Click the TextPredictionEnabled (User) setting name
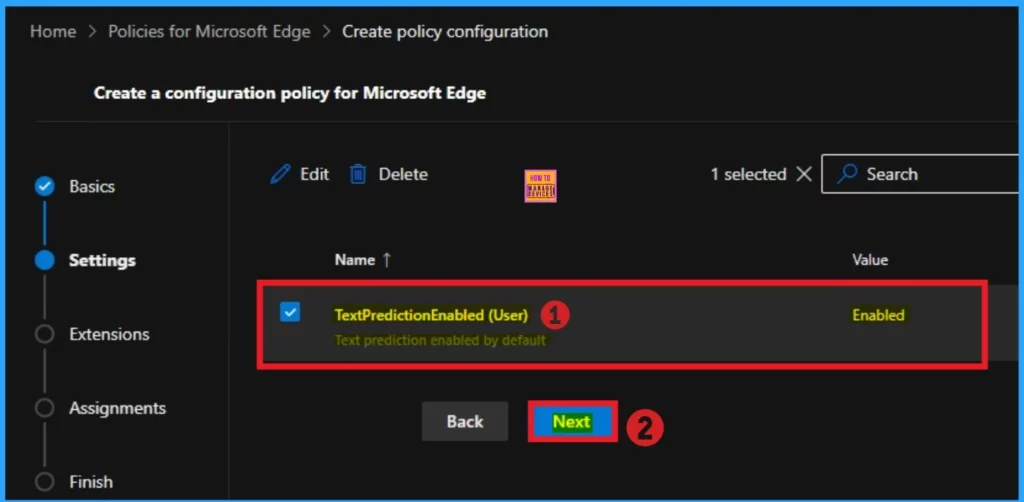The width and height of the screenshot is (1024, 502). point(431,315)
